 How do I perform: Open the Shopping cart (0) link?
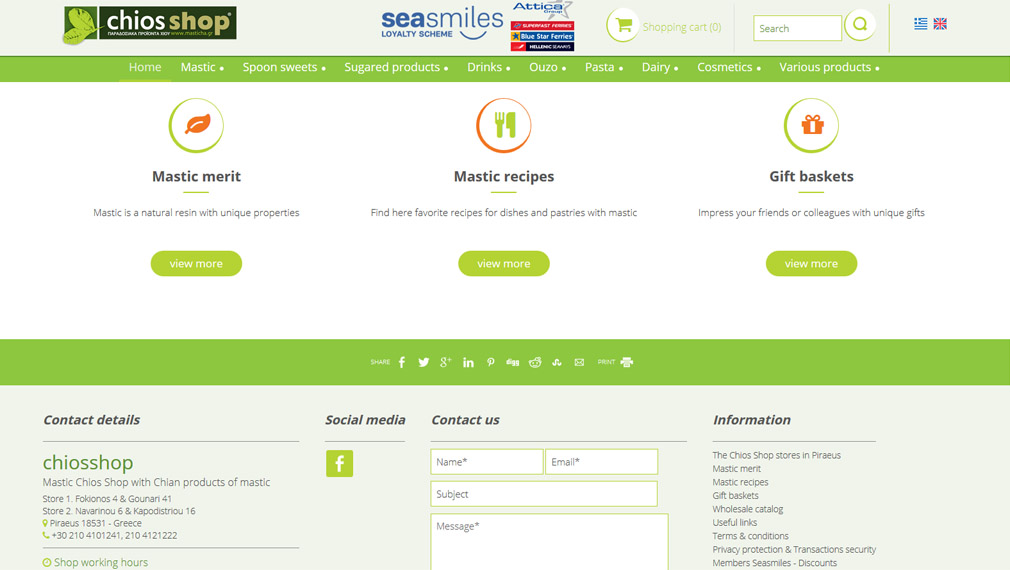[681, 27]
